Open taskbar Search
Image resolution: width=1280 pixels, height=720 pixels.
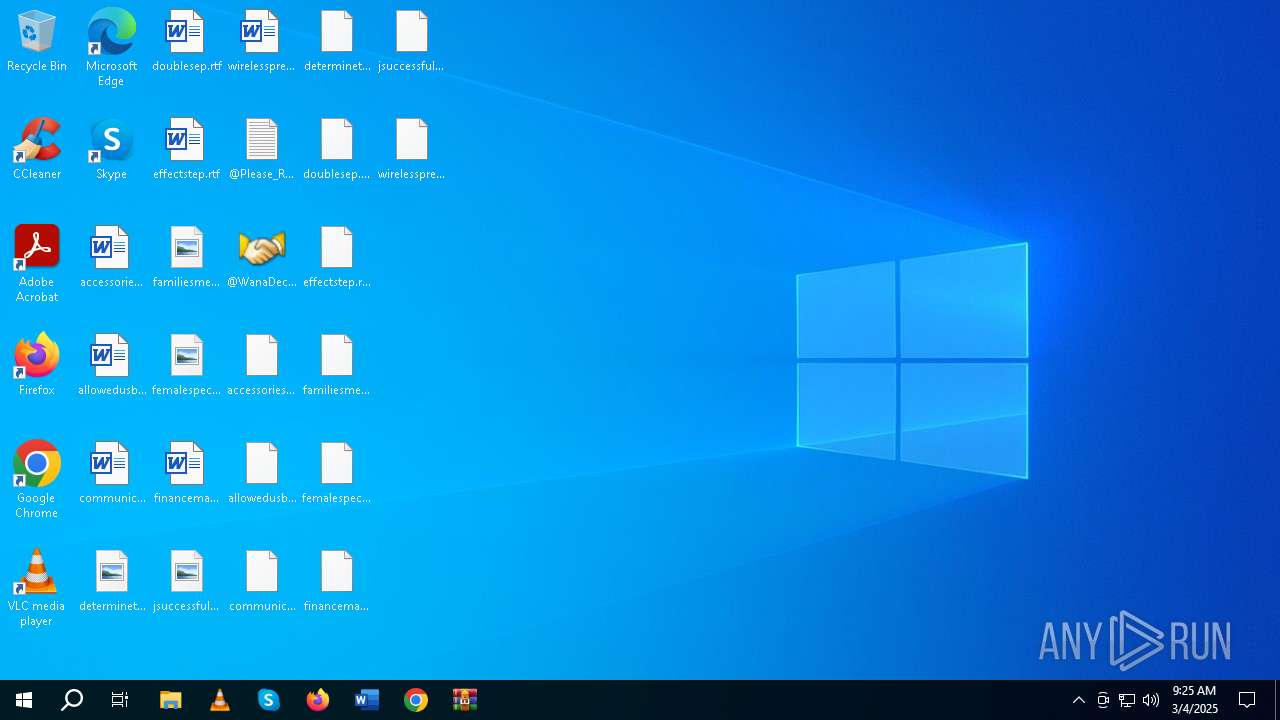coord(72,700)
